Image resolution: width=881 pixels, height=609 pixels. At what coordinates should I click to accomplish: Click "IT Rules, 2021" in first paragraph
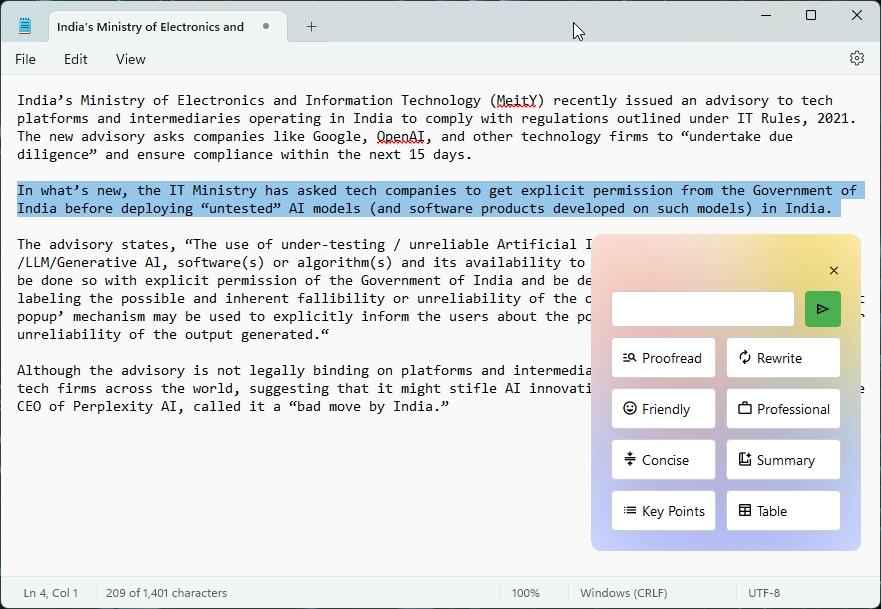pyautogui.click(x=793, y=119)
